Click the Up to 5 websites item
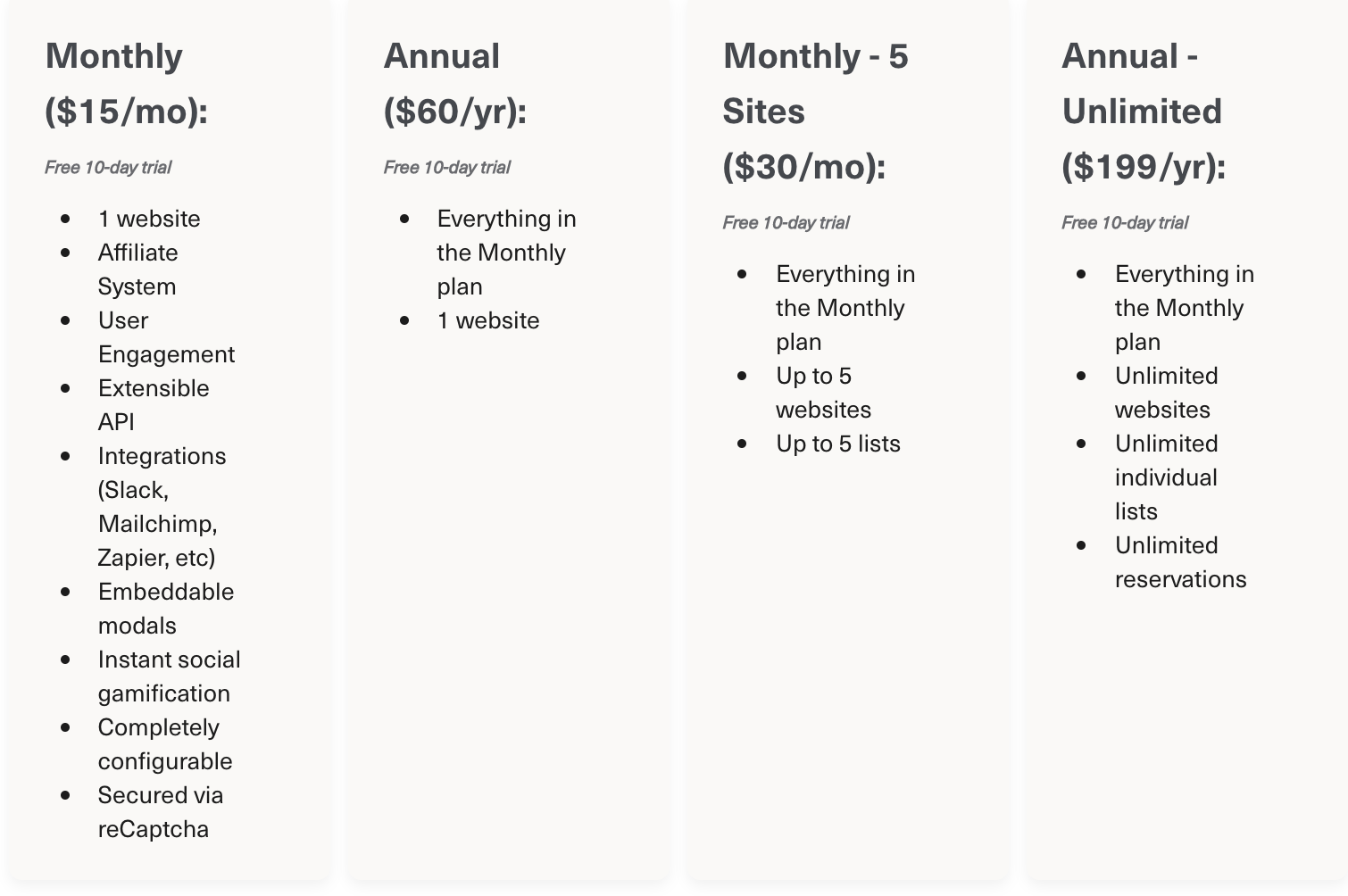1348x896 pixels. (x=823, y=393)
